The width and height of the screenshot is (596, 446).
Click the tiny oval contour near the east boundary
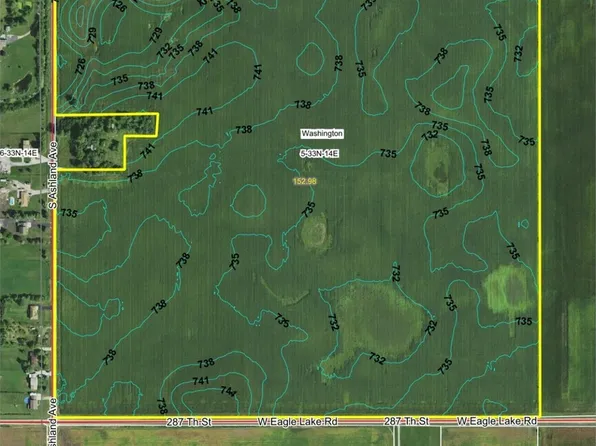[x=524, y=224]
